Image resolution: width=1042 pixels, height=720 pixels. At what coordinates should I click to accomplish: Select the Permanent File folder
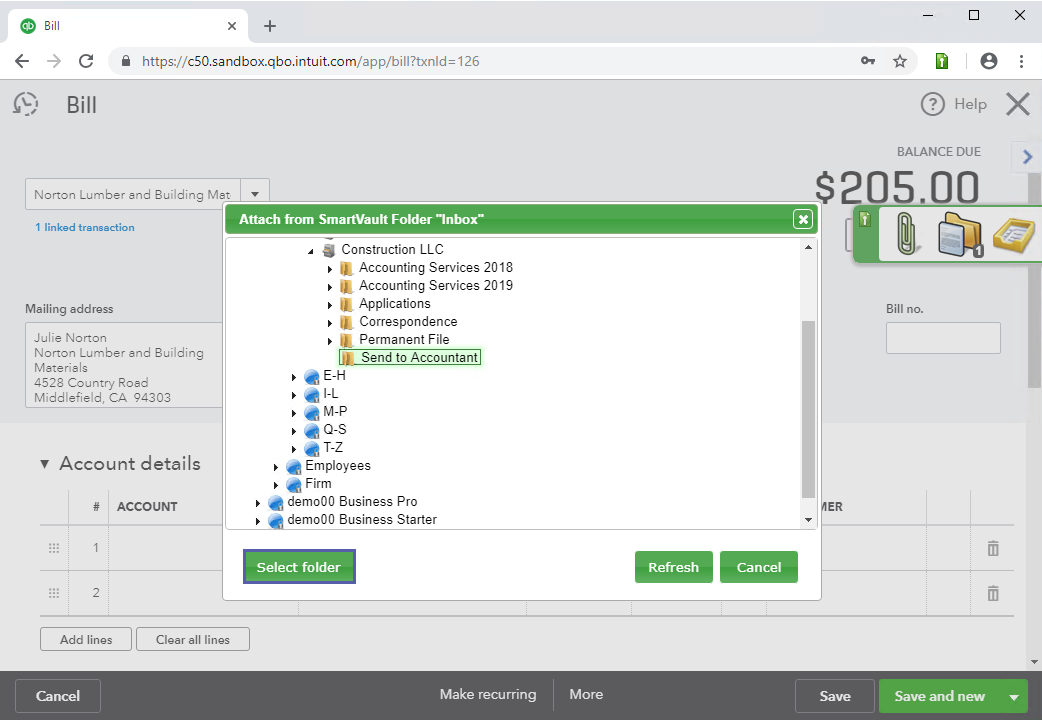click(x=403, y=340)
